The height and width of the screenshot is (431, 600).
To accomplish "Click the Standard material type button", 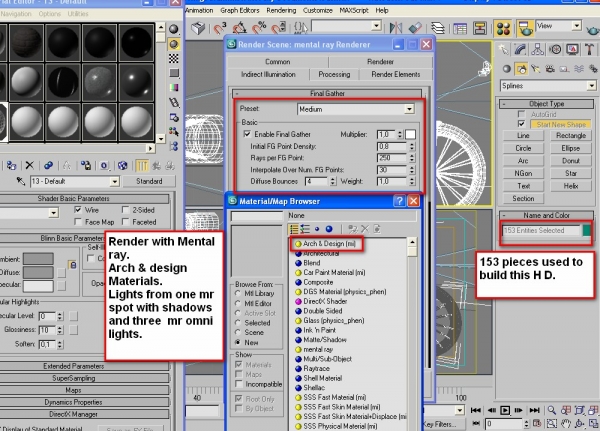I will tap(149, 181).
